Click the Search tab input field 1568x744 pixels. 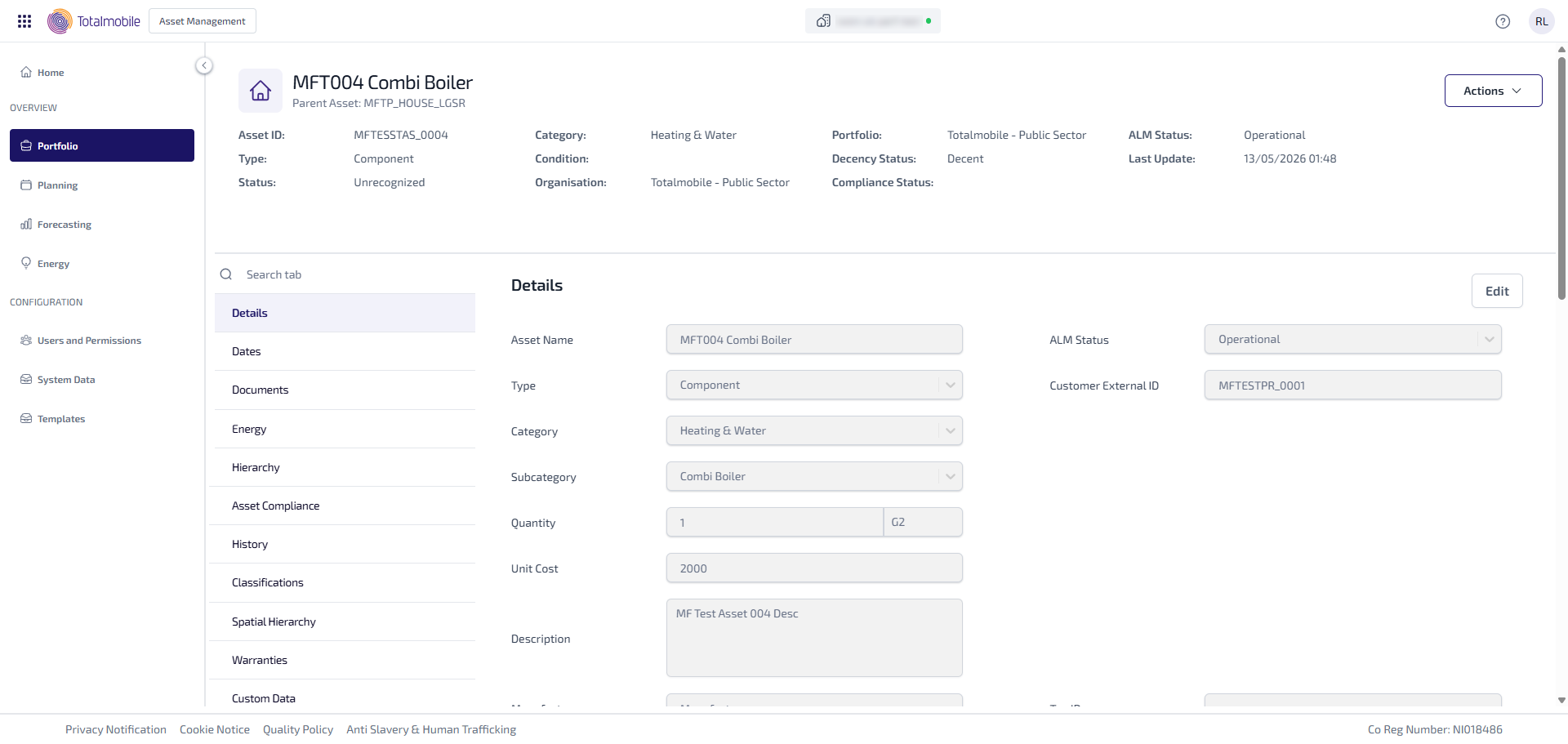(356, 274)
